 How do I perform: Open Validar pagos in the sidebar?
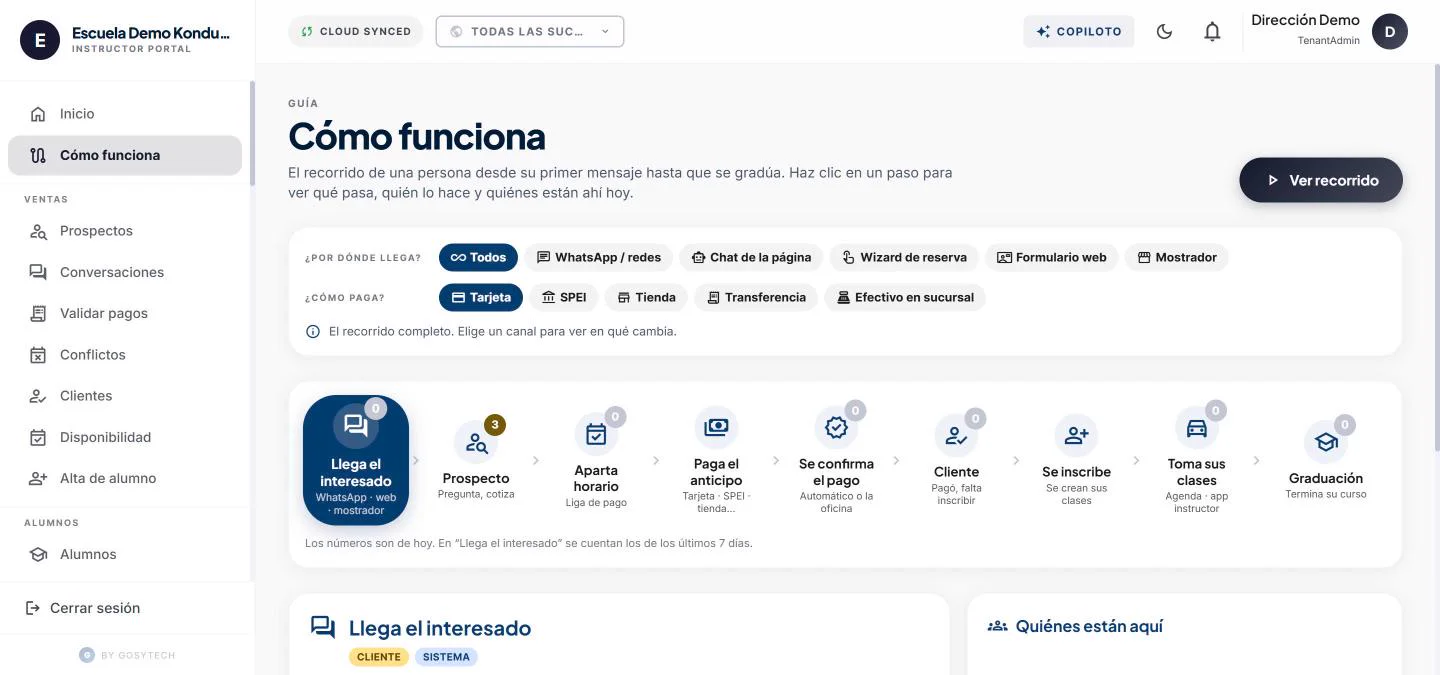125,313
